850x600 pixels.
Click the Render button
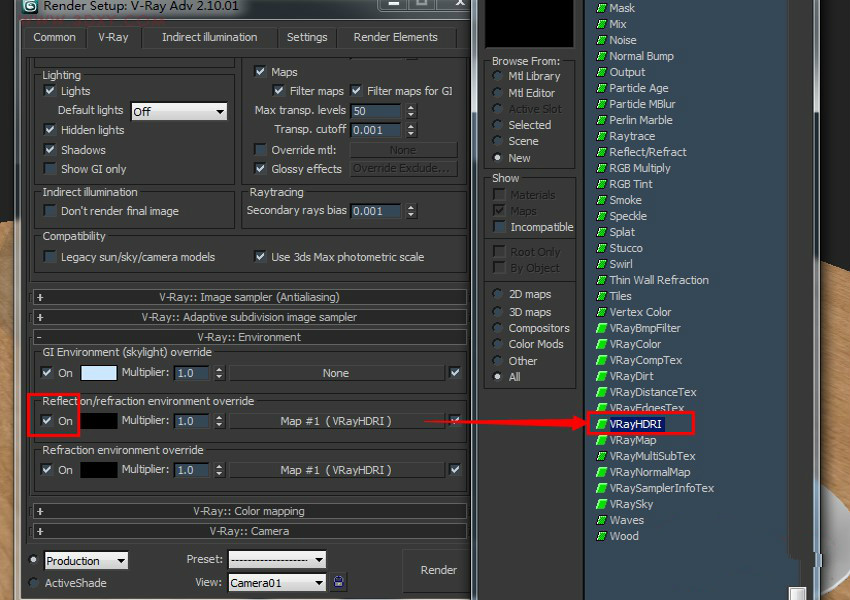(438, 570)
